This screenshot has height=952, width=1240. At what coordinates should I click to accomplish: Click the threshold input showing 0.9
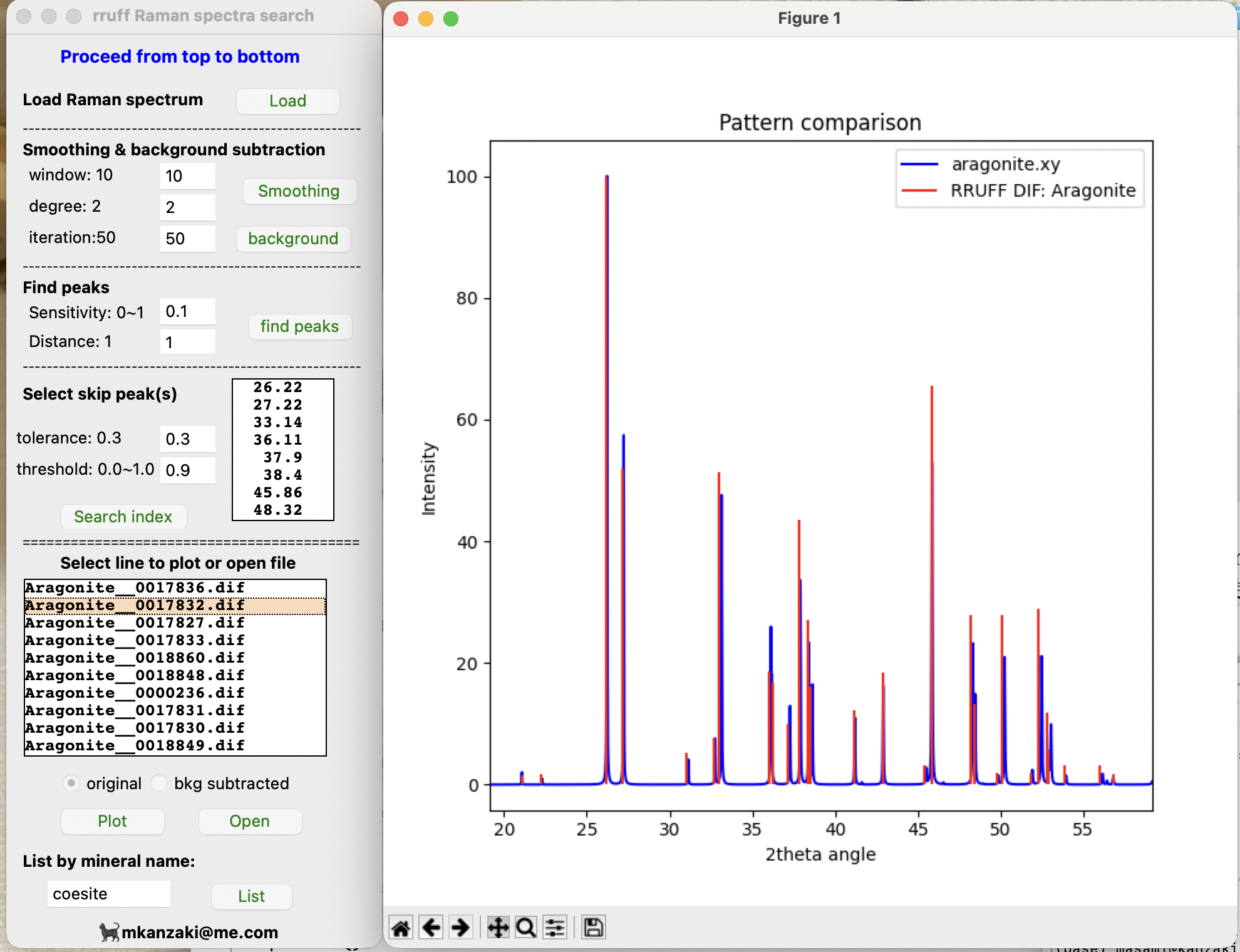(187, 470)
